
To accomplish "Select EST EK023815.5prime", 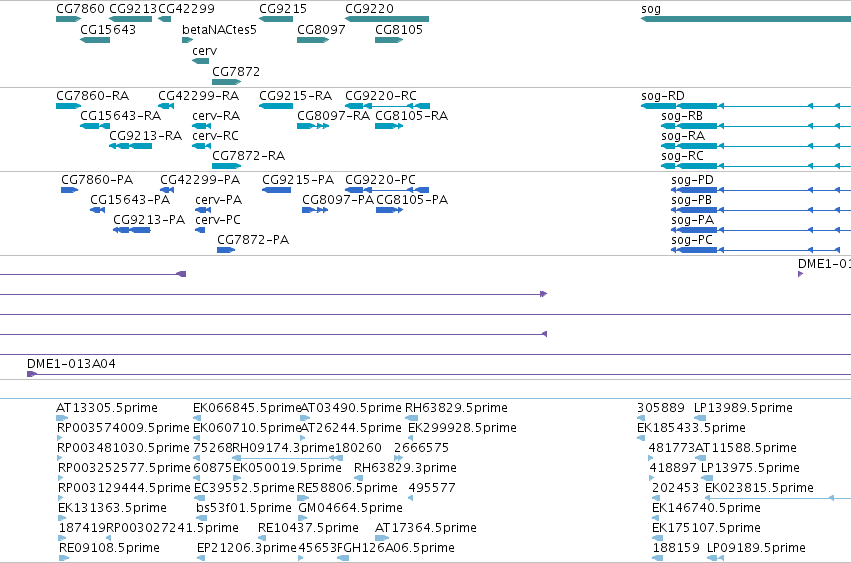I will [x=759, y=488].
